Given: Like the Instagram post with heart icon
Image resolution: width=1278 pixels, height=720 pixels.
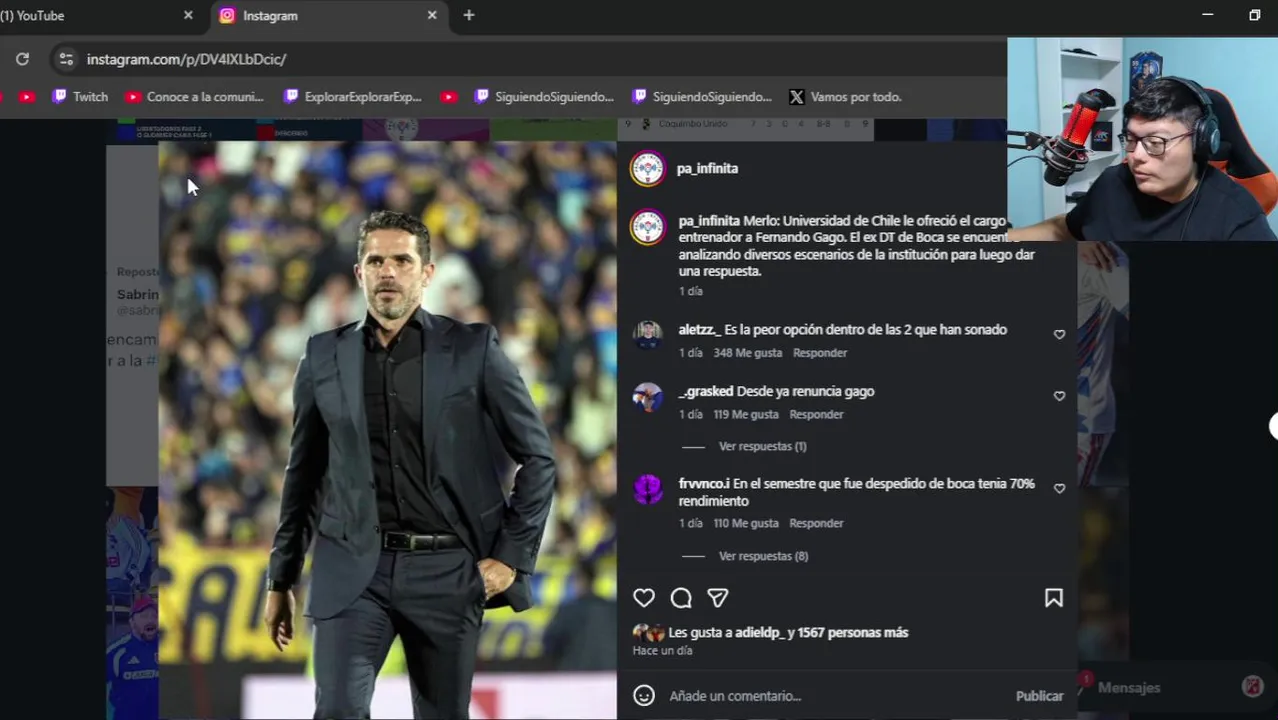Looking at the screenshot, I should tap(644, 598).
